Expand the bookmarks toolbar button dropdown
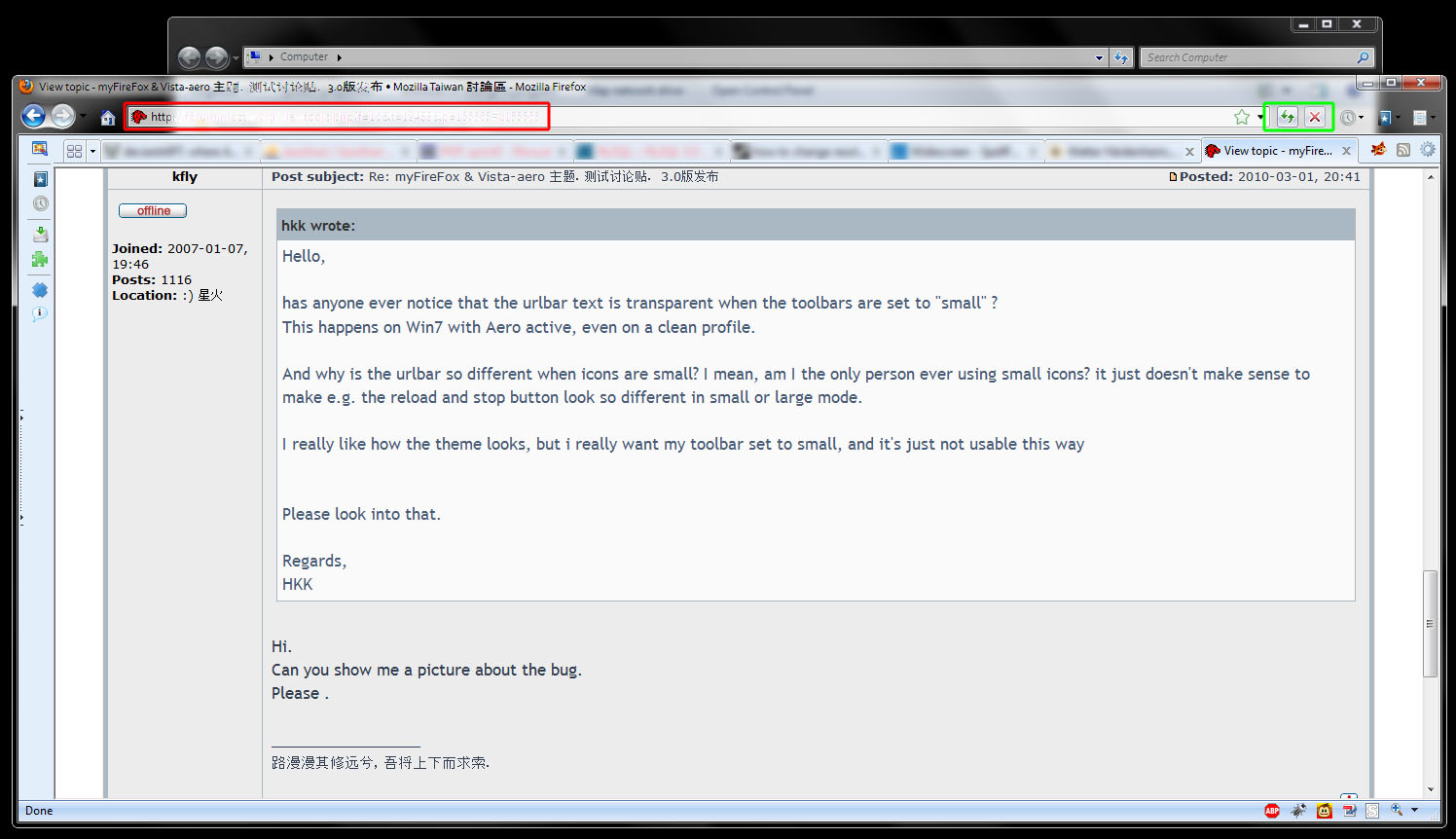This screenshot has height=839, width=1456. pos(1398,118)
